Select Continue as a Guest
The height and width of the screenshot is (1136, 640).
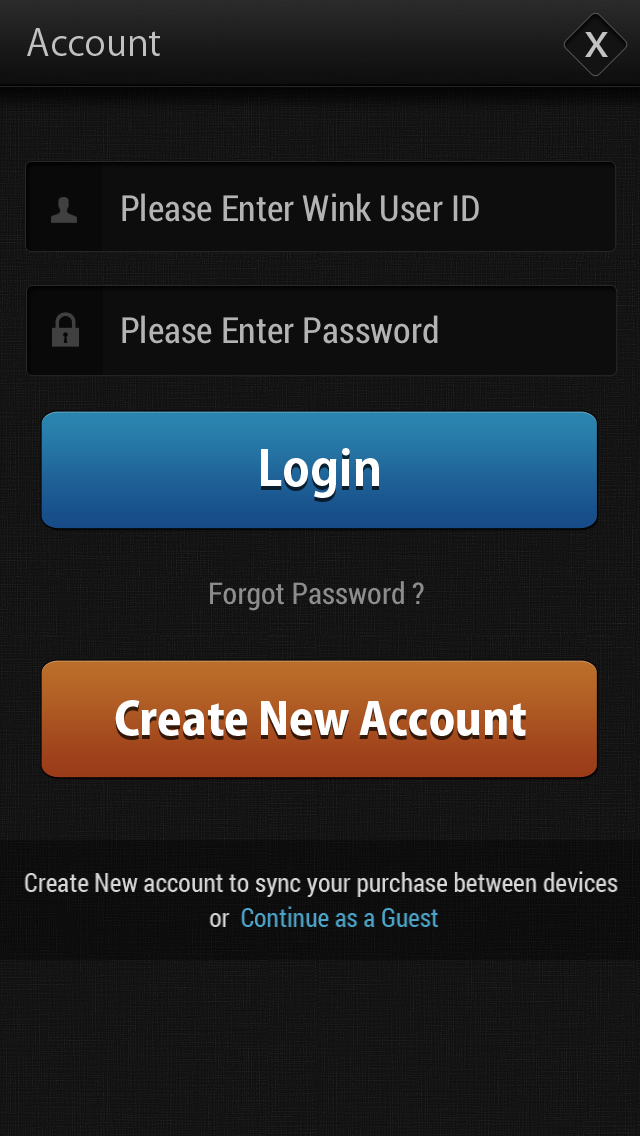pos(339,918)
